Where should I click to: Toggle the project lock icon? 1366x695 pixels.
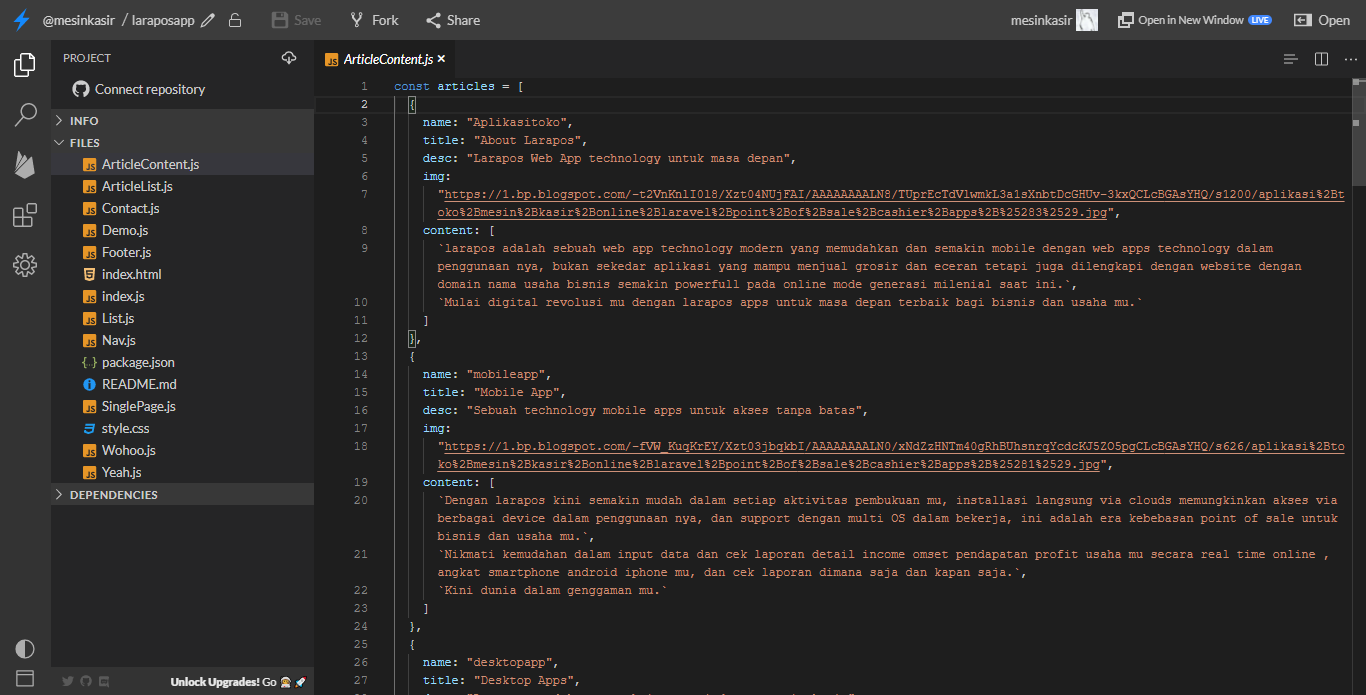click(234, 20)
